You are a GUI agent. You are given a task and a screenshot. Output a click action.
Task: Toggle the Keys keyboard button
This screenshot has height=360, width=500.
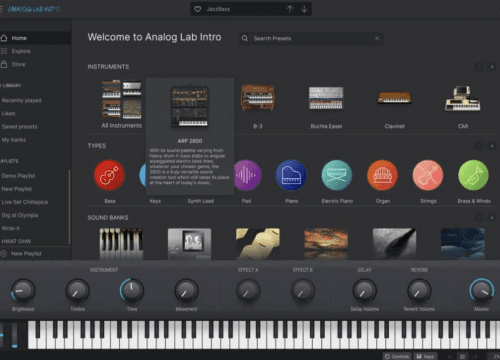425,356
